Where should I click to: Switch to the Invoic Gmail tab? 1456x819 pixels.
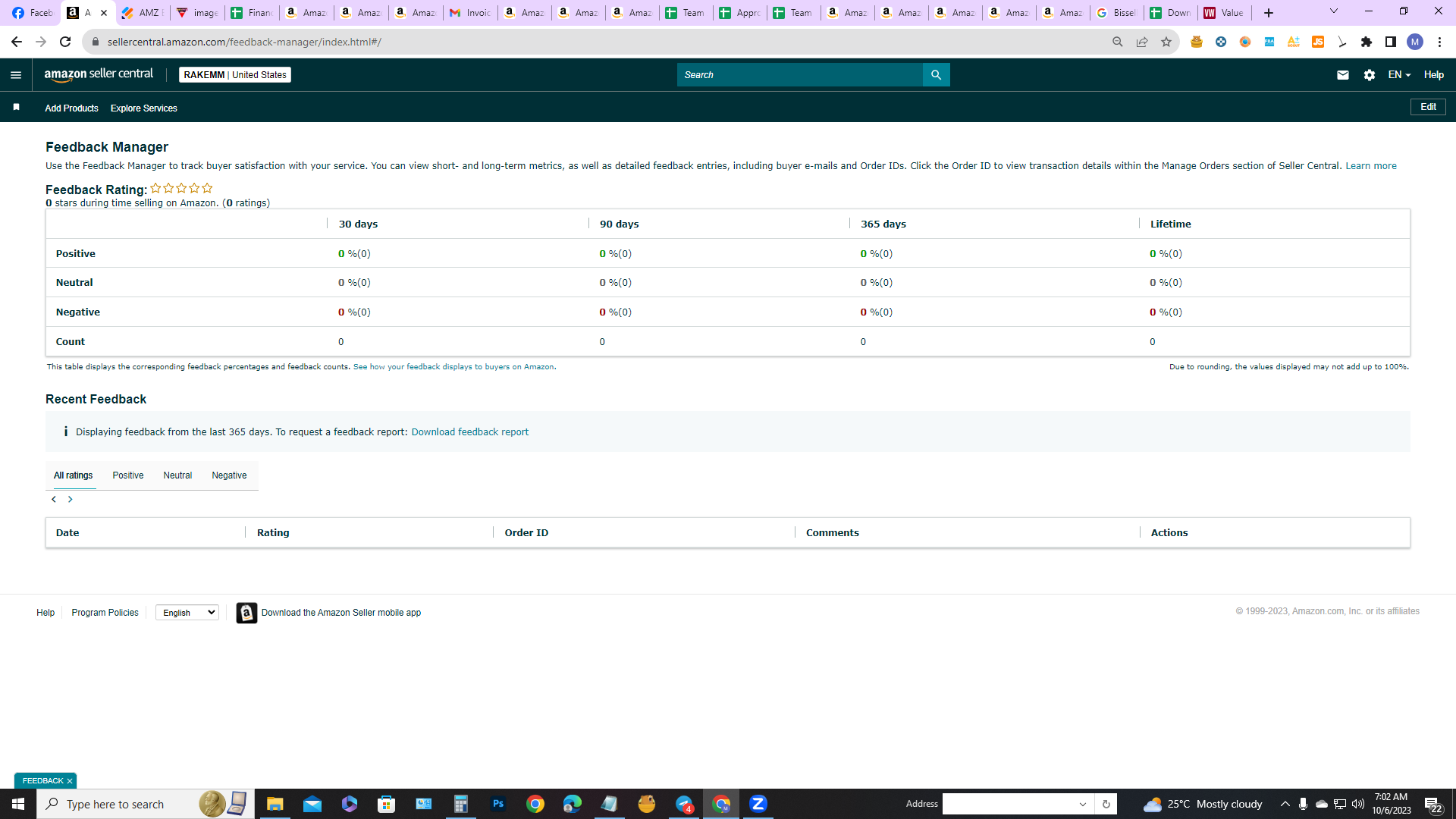[470, 13]
